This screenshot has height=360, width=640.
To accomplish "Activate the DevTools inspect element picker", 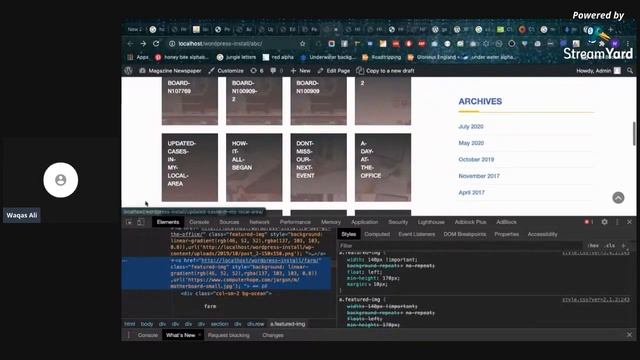I will (129, 222).
